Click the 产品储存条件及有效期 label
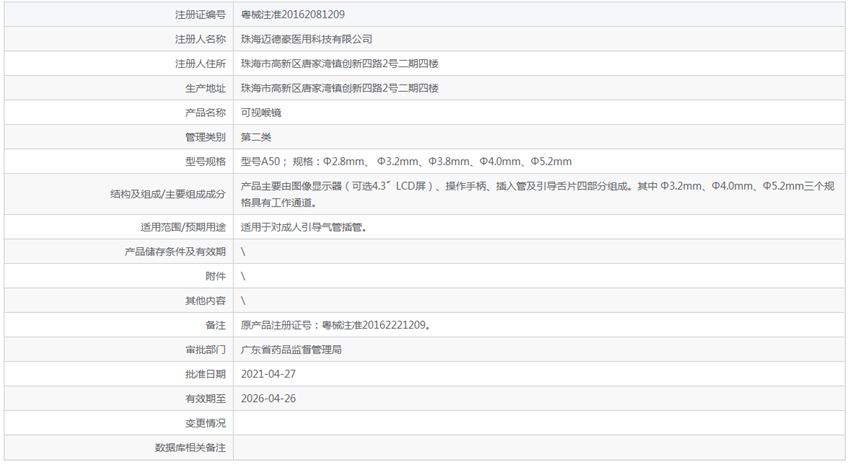The height and width of the screenshot is (464, 850). pos(175,252)
